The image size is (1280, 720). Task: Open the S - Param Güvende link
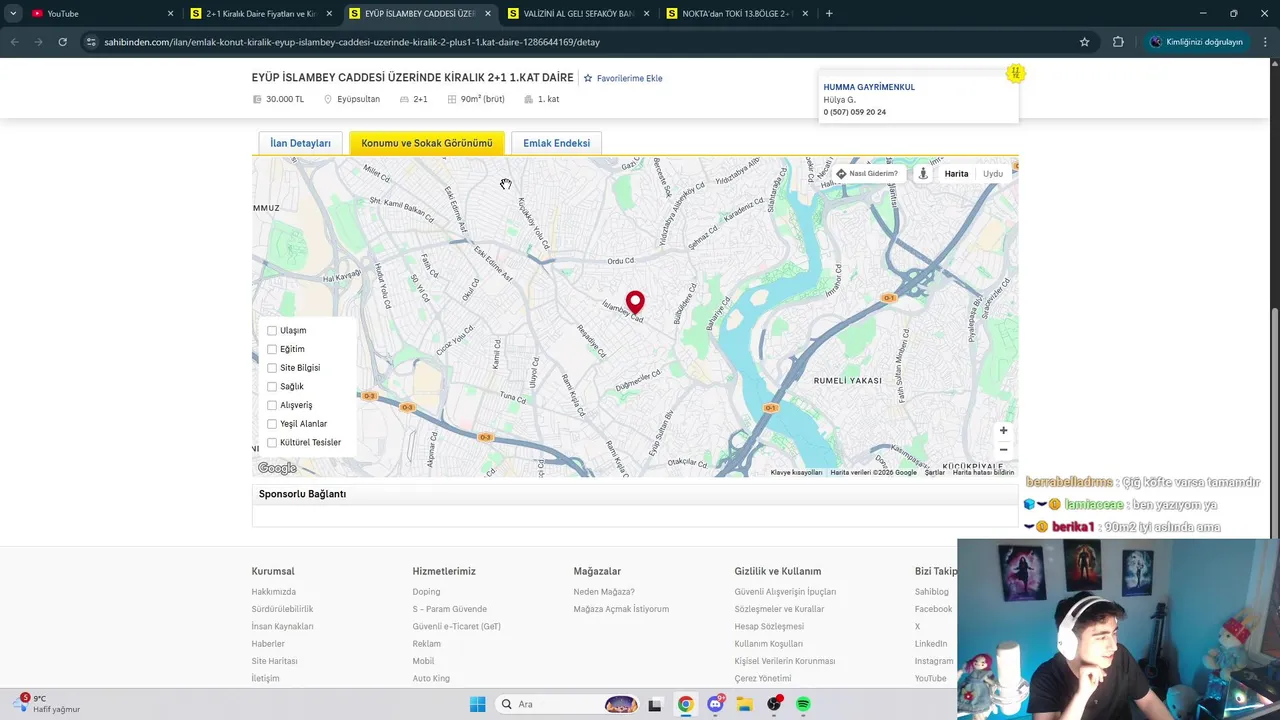click(x=449, y=609)
